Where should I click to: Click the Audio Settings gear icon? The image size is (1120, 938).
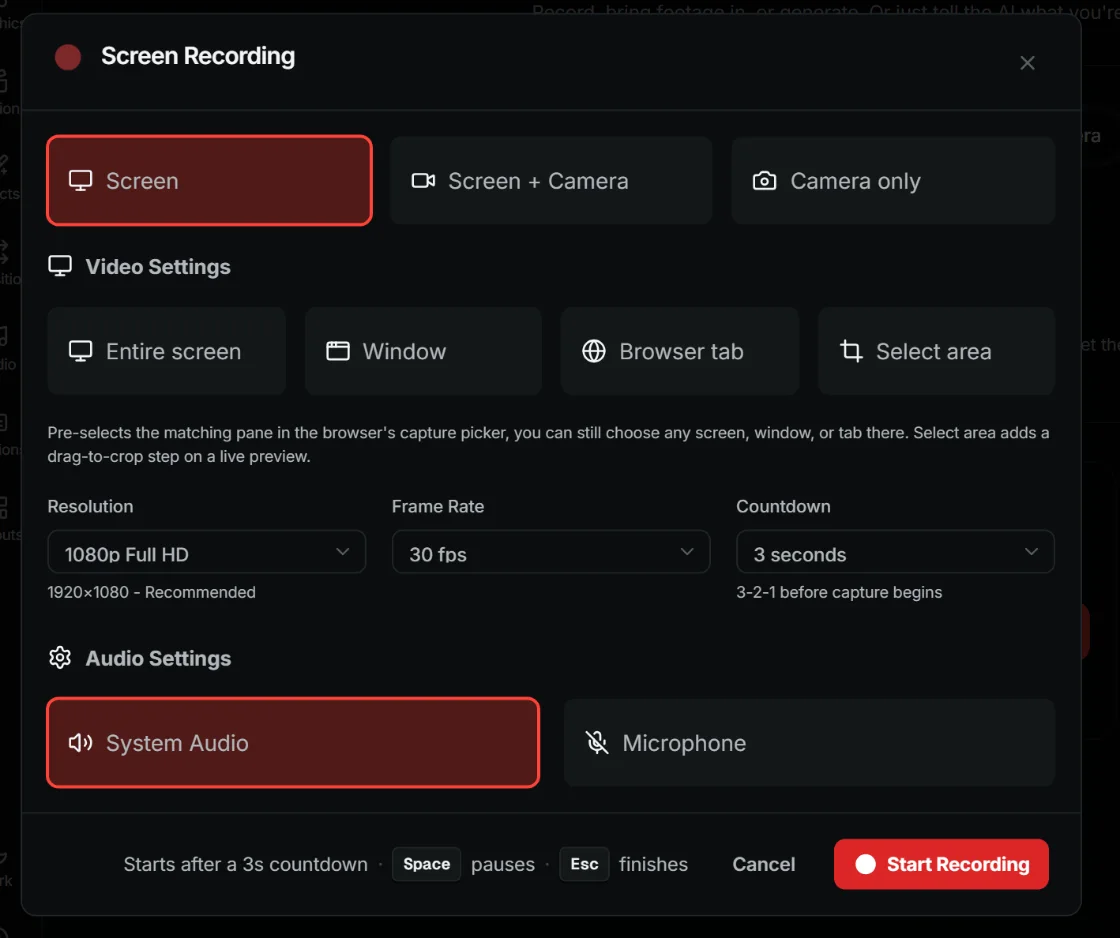pos(60,657)
